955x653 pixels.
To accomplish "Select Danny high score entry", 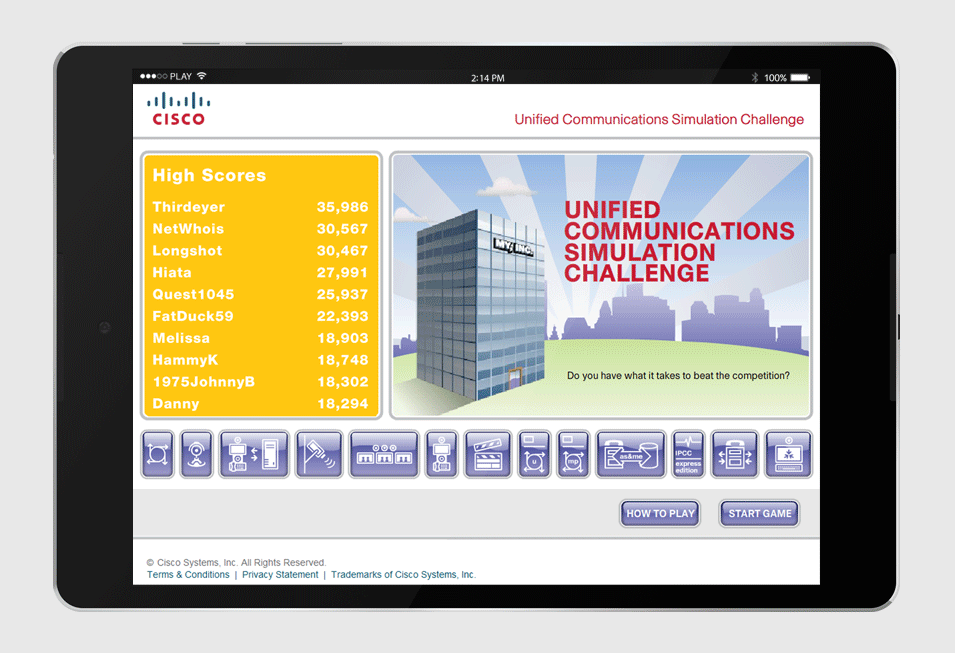I will tap(261, 404).
